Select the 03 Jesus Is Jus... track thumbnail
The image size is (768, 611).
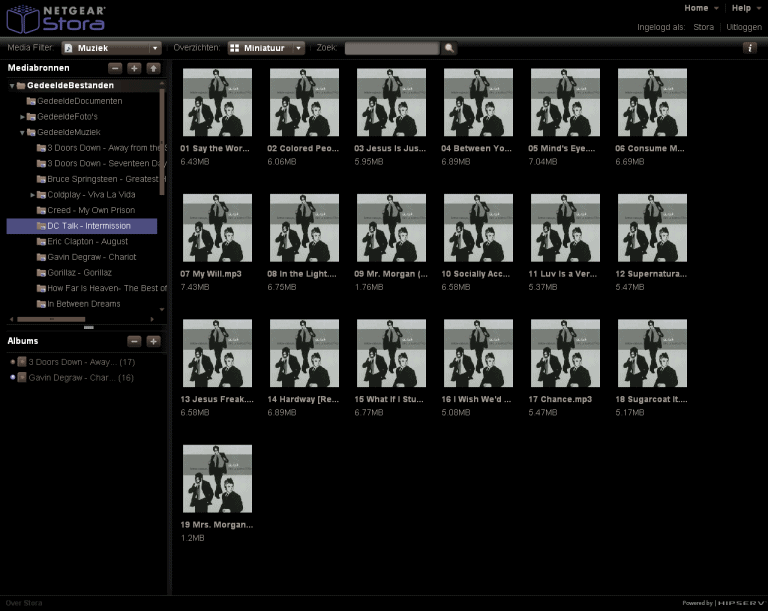coord(391,102)
